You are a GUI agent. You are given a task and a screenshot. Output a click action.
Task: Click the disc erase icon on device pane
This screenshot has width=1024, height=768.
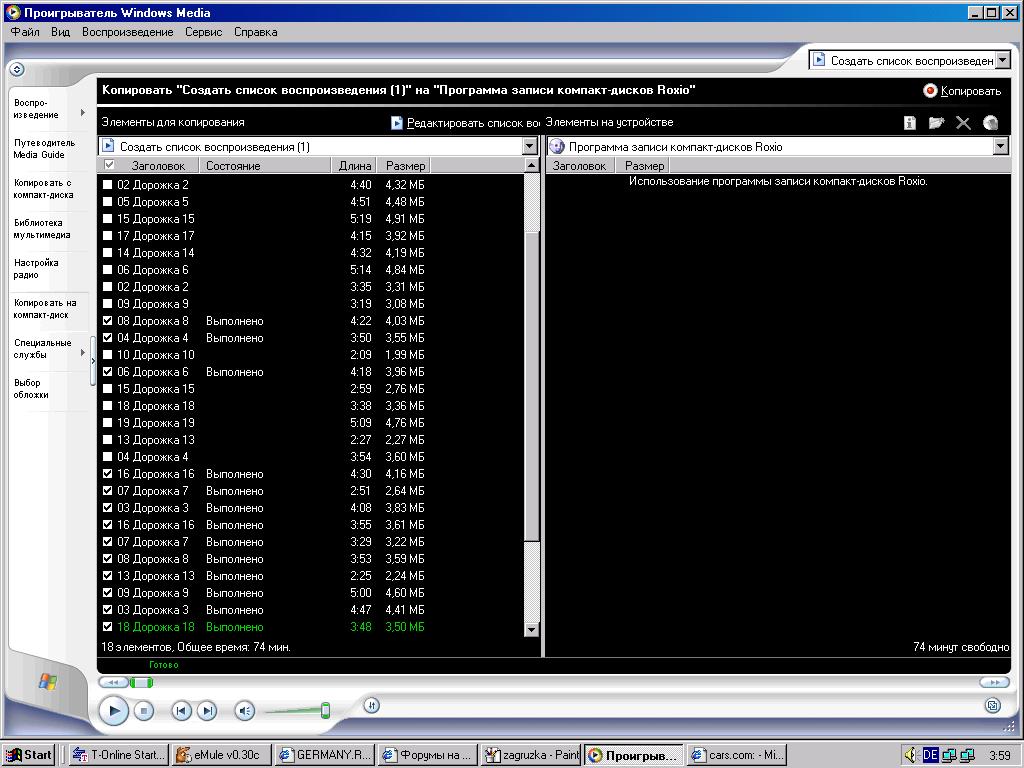pyautogui.click(x=991, y=123)
